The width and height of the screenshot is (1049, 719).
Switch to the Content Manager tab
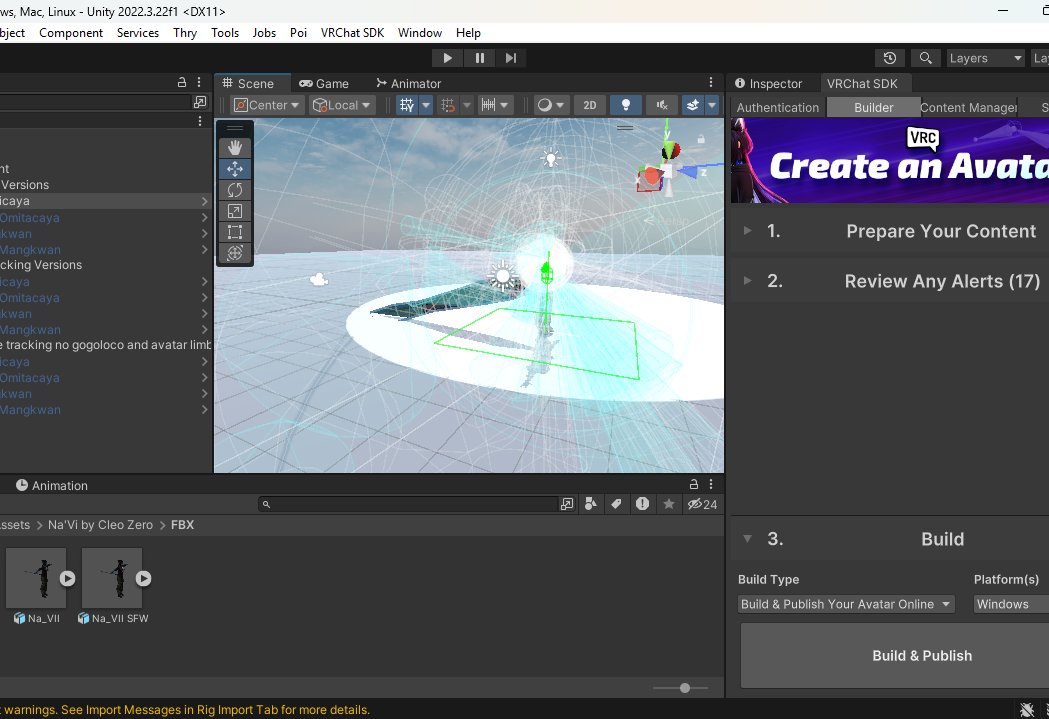(968, 108)
